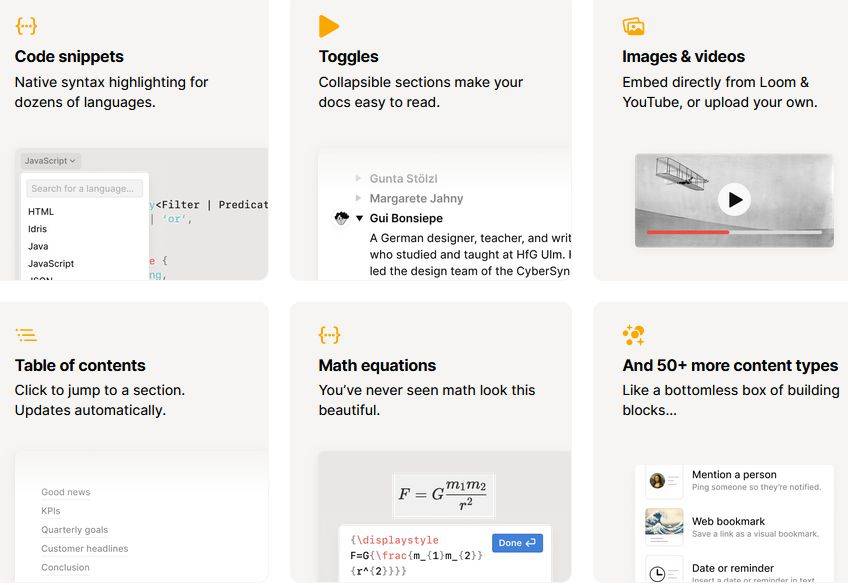Click the Images & videos picture icon

click(x=633, y=26)
